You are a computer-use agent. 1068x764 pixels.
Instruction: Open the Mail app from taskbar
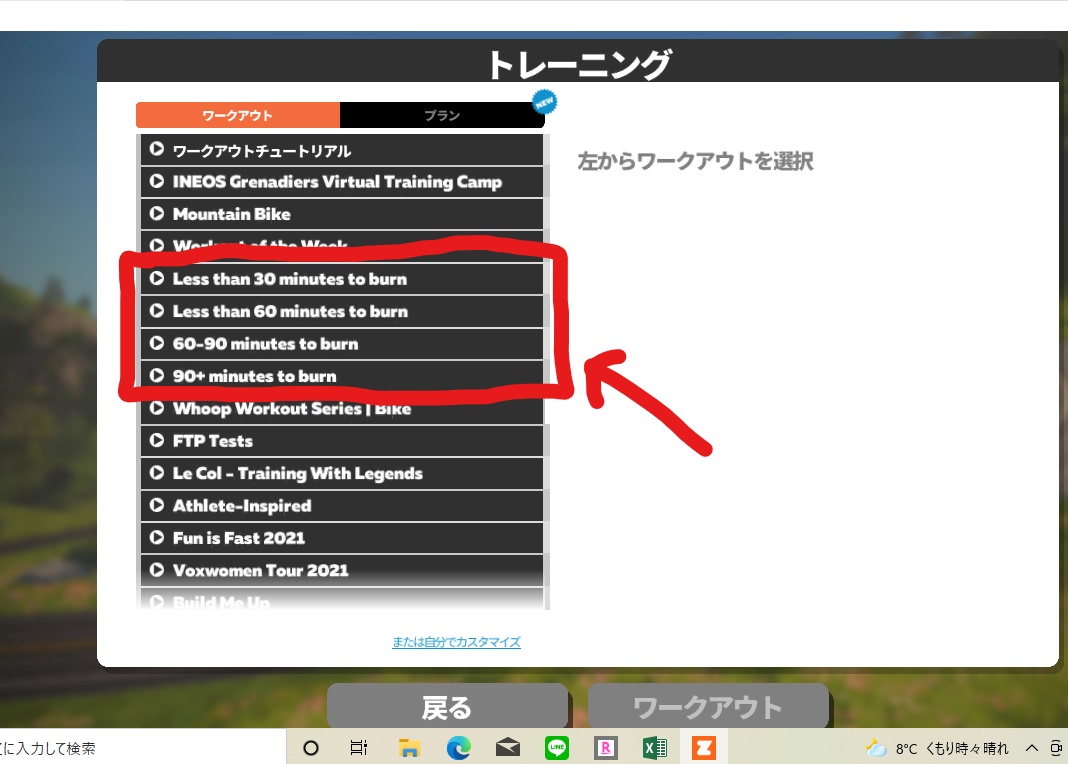[507, 748]
